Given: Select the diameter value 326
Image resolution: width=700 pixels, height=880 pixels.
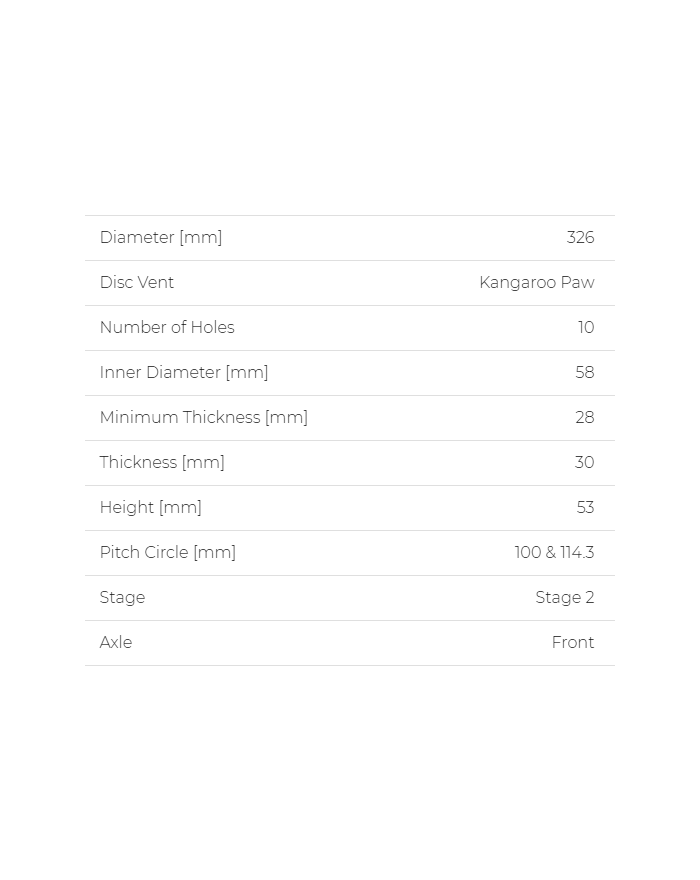Looking at the screenshot, I should [580, 238].
